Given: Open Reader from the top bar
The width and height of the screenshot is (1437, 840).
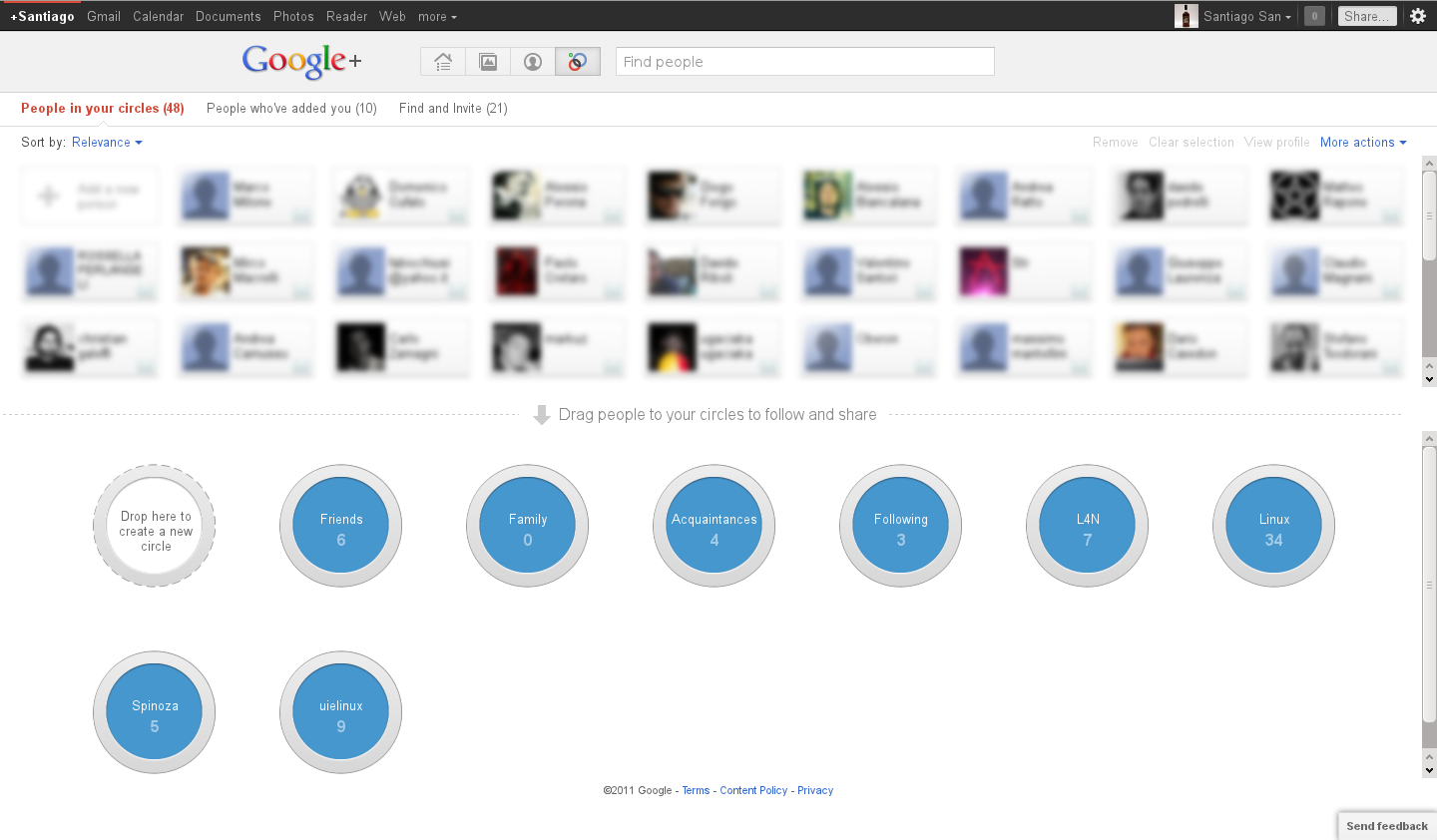Looking at the screenshot, I should (x=347, y=16).
